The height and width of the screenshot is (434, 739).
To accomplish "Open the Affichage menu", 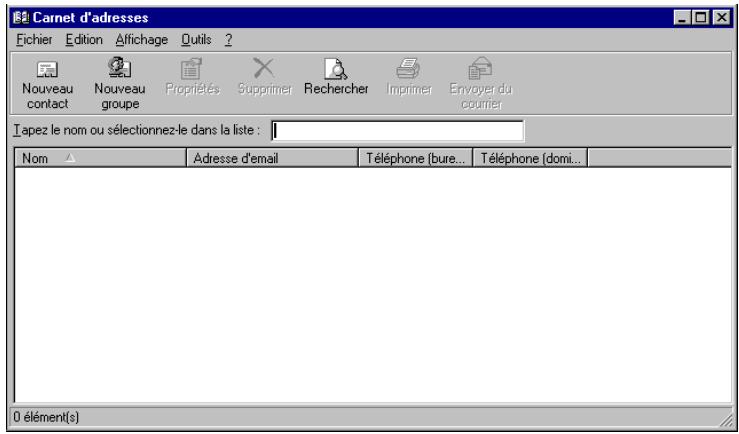I will pyautogui.click(x=141, y=40).
